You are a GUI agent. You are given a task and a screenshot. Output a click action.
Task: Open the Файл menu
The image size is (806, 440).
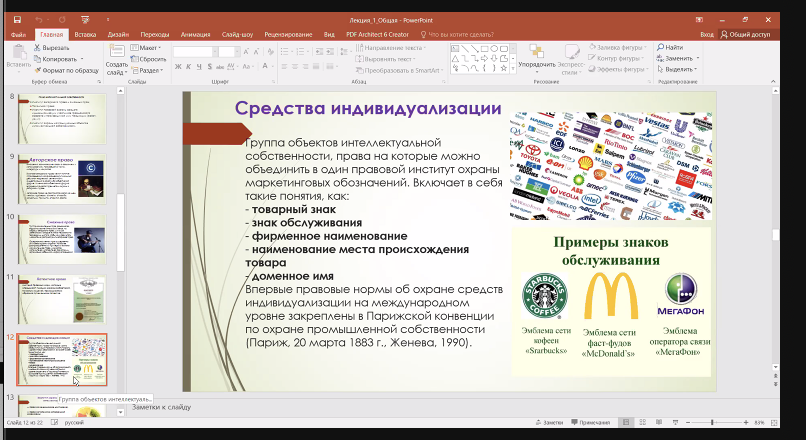pyautogui.click(x=18, y=34)
